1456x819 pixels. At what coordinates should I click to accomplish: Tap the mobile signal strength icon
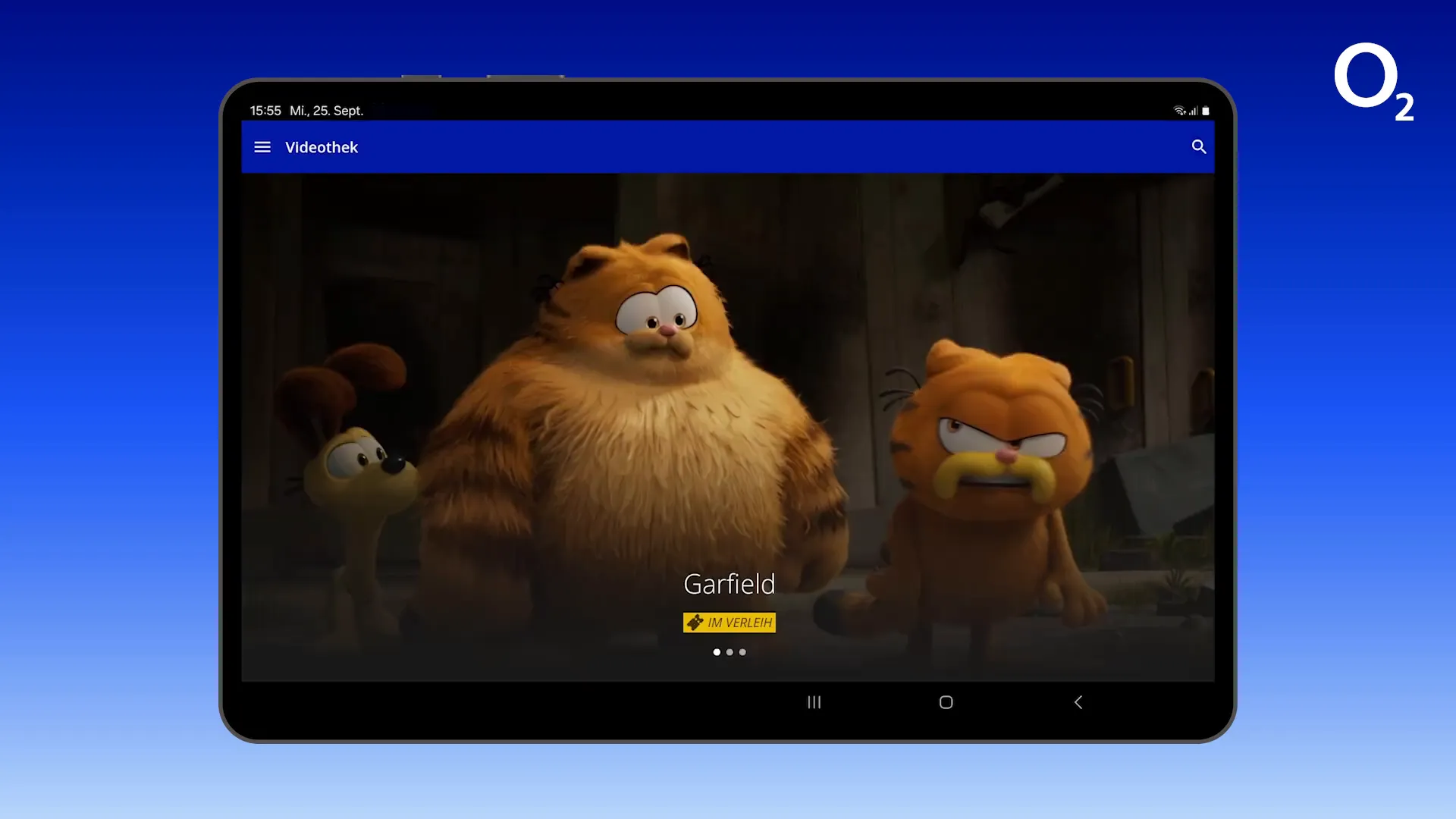pos(1194,111)
